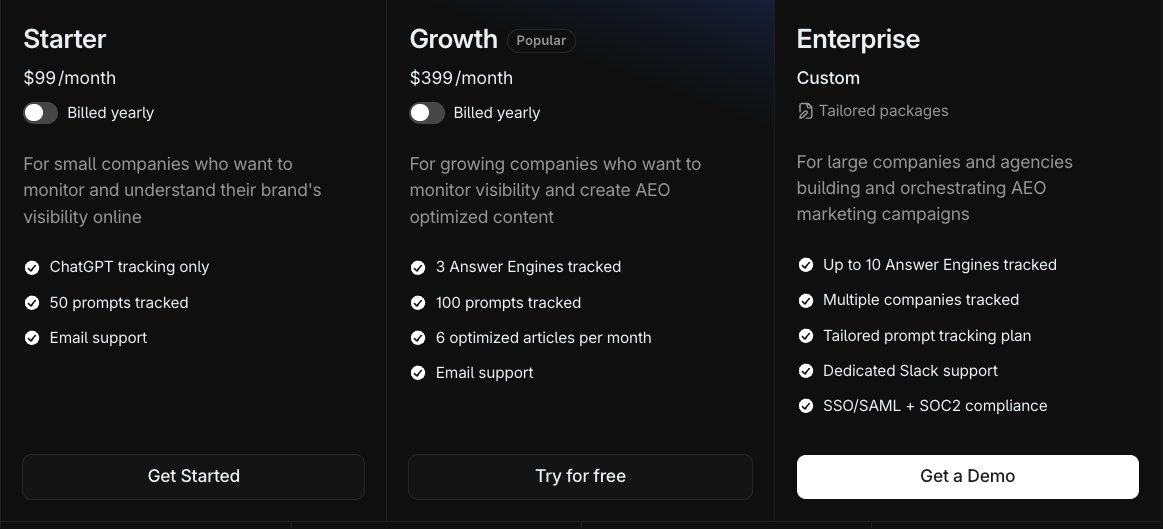
Task: Select the Starter plan heading
Action: coord(65,39)
